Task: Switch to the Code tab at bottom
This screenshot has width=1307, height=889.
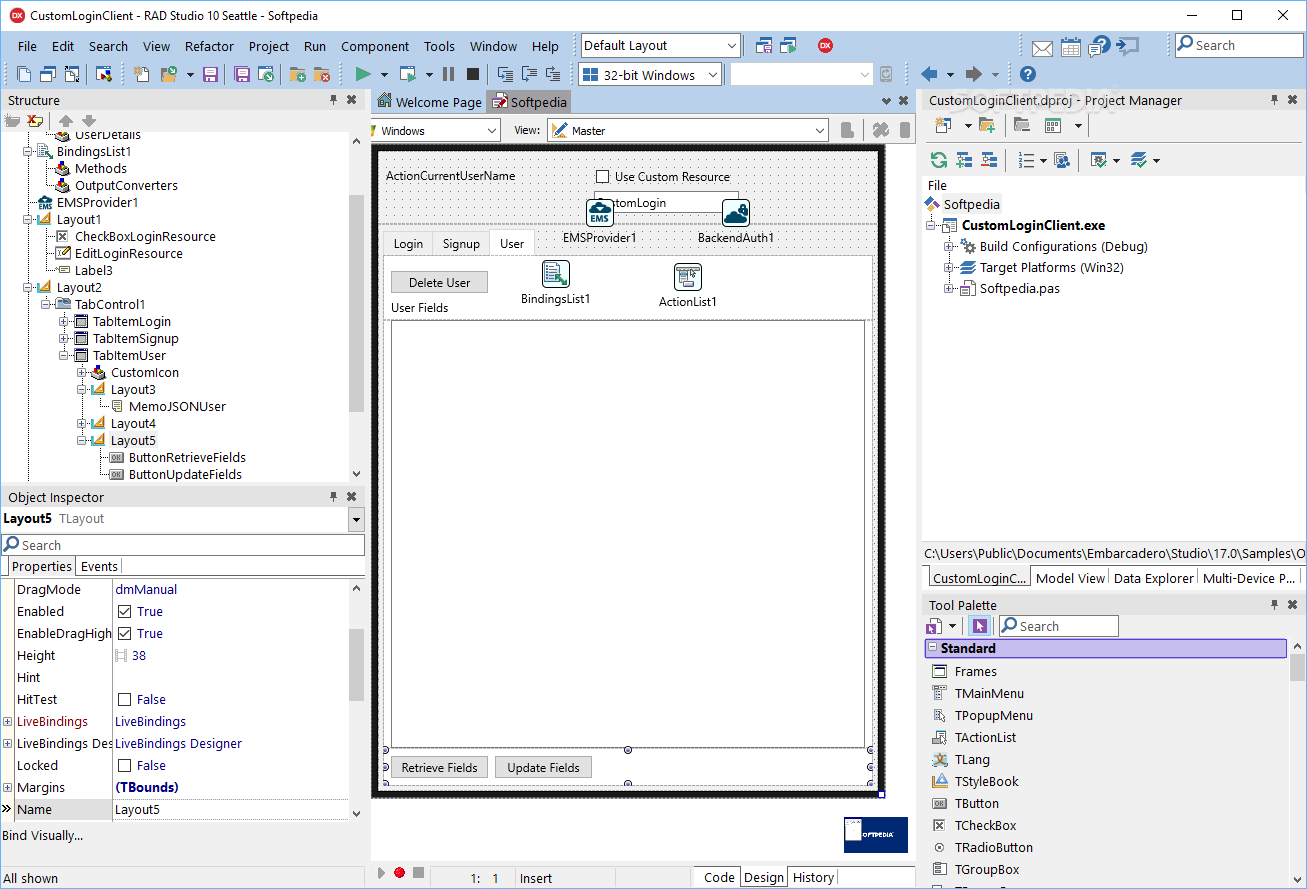Action: pos(719,877)
